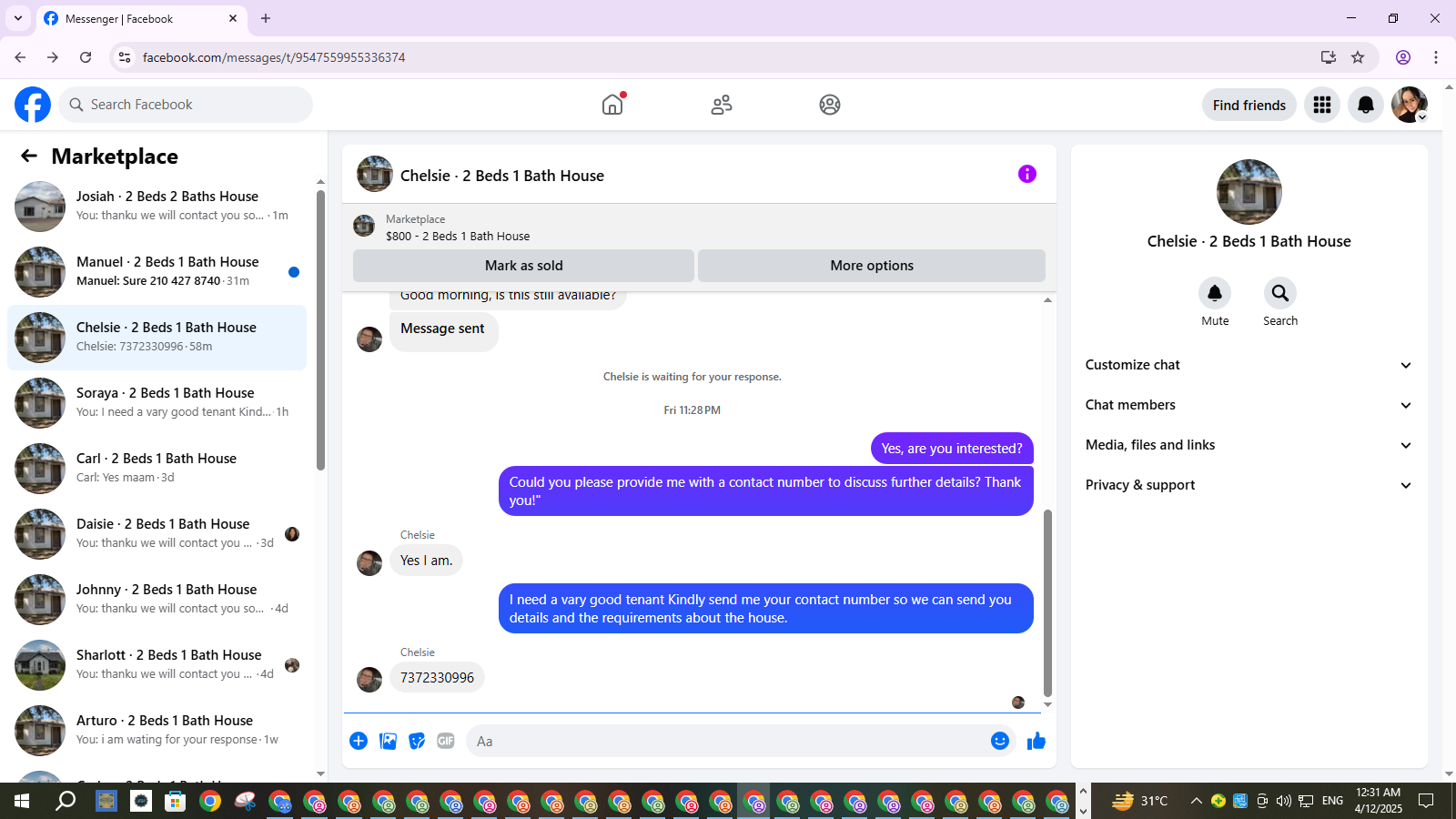Show hidden system tray icons

(1196, 801)
